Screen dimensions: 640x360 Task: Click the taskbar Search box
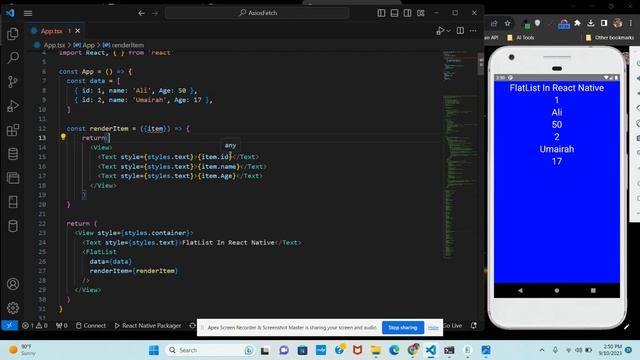[211, 350]
